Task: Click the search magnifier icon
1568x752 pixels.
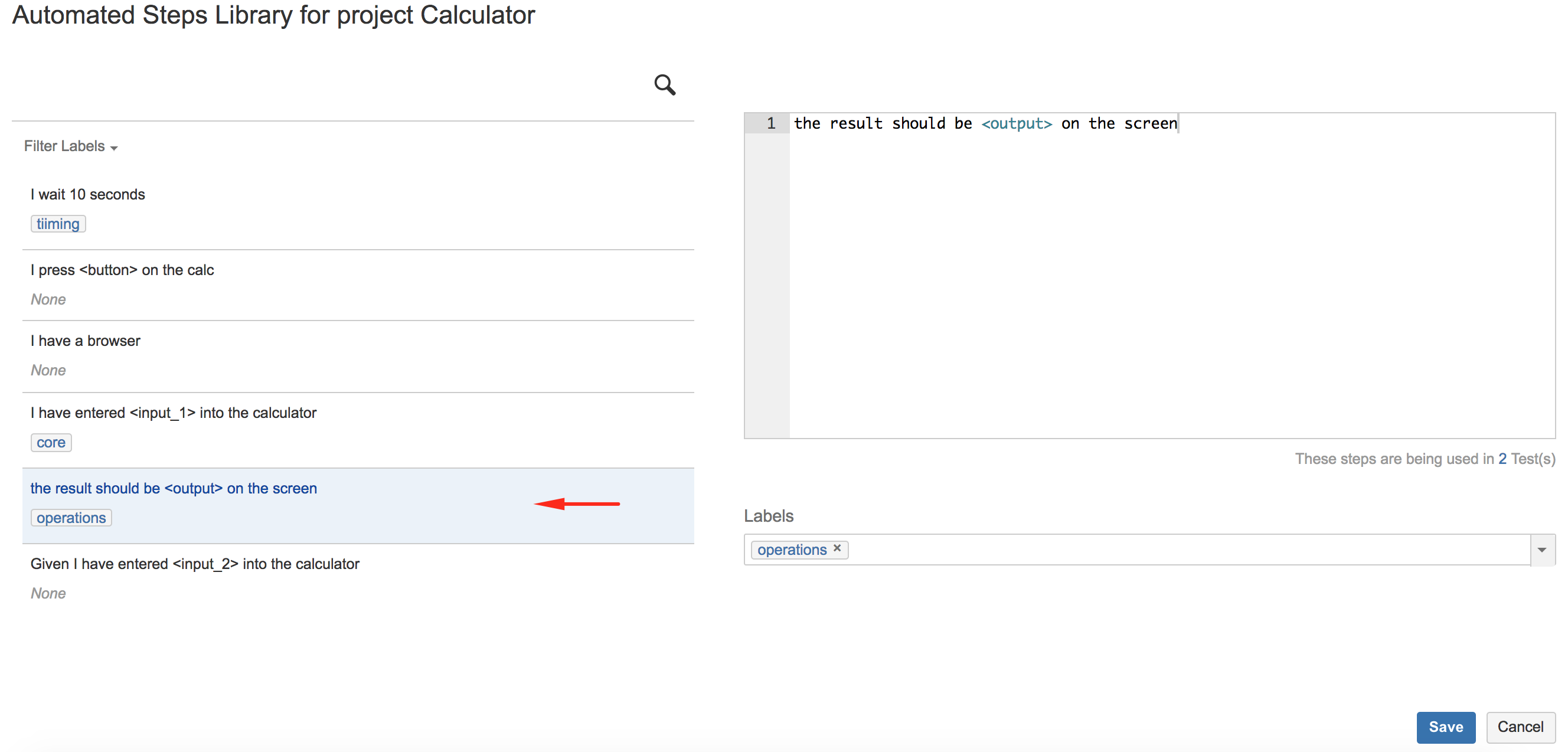Action: pyautogui.click(x=665, y=85)
